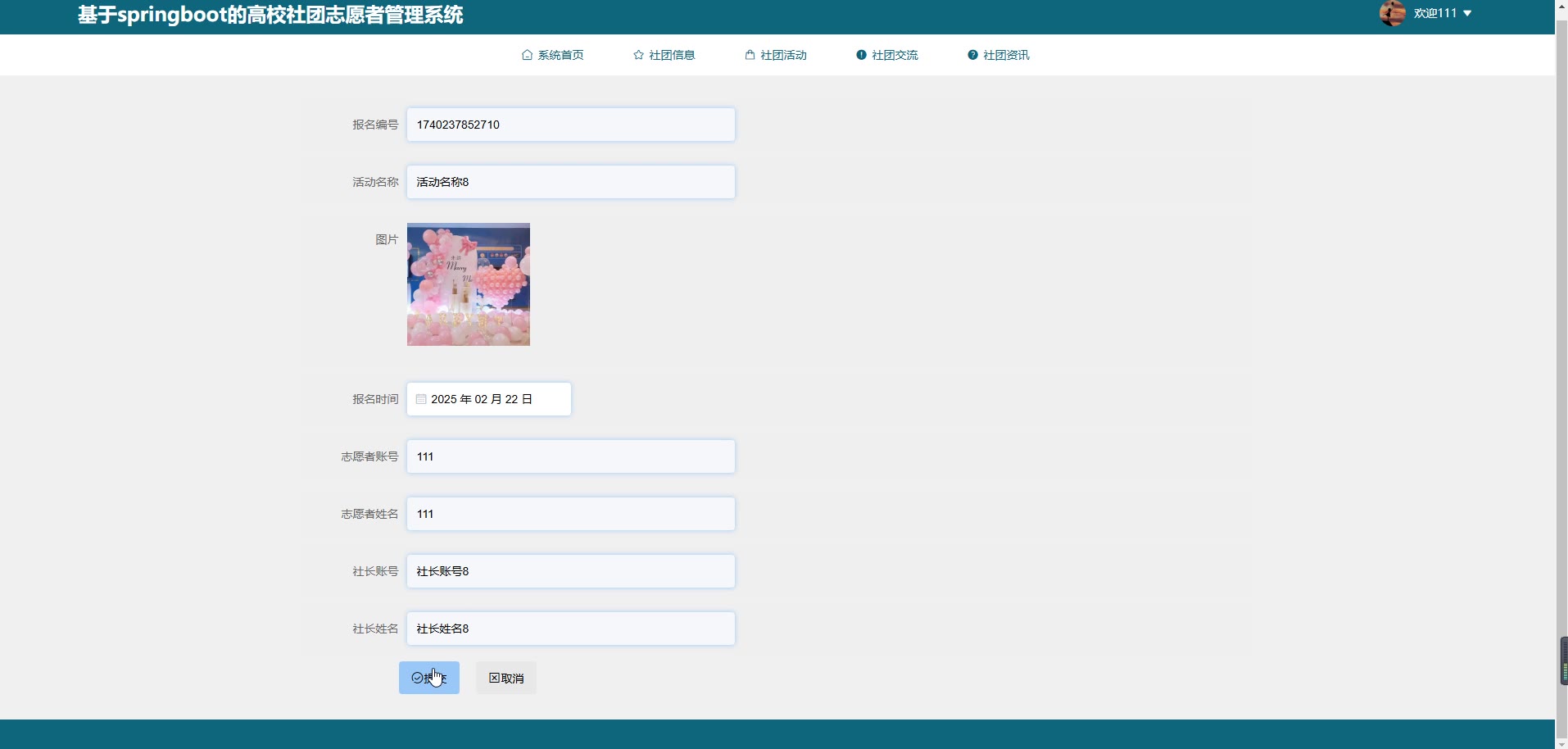Click the 社长姓名 field label

click(375, 629)
